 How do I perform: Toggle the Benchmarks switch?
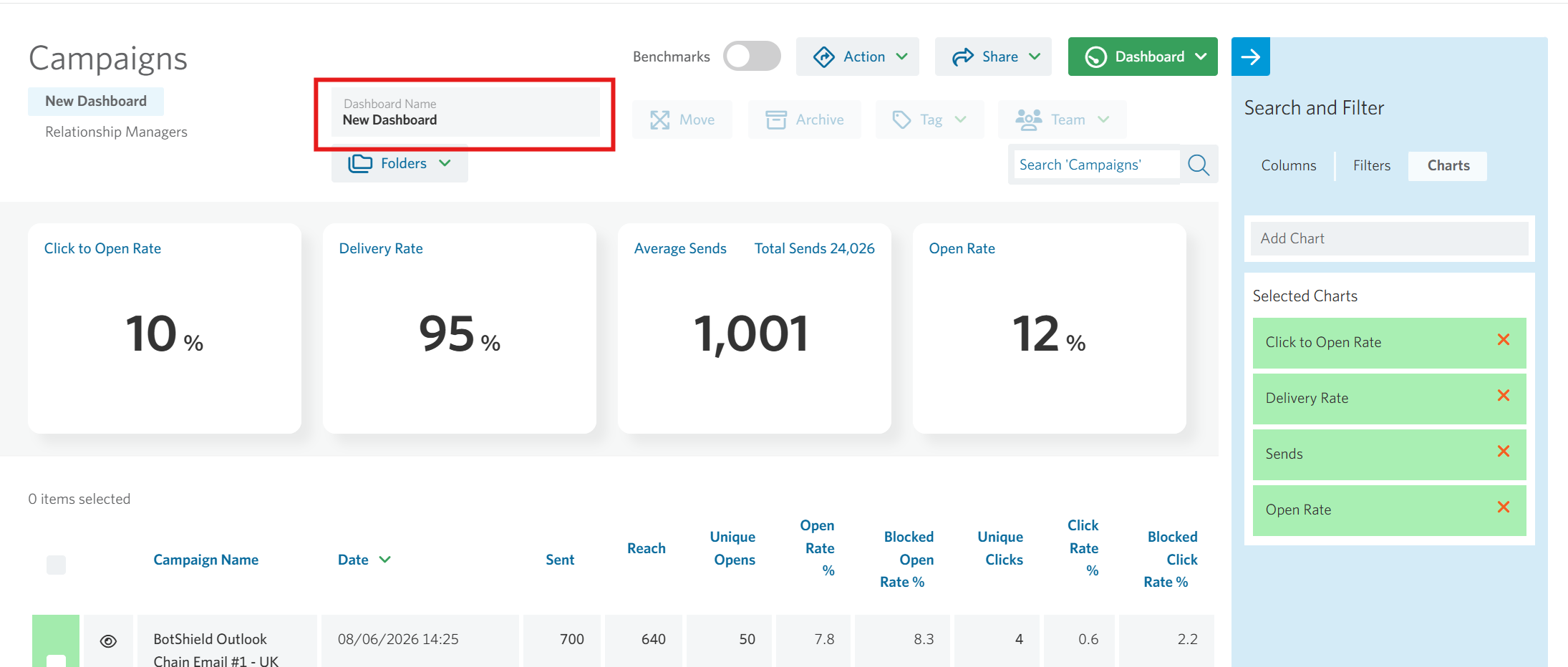pos(752,56)
